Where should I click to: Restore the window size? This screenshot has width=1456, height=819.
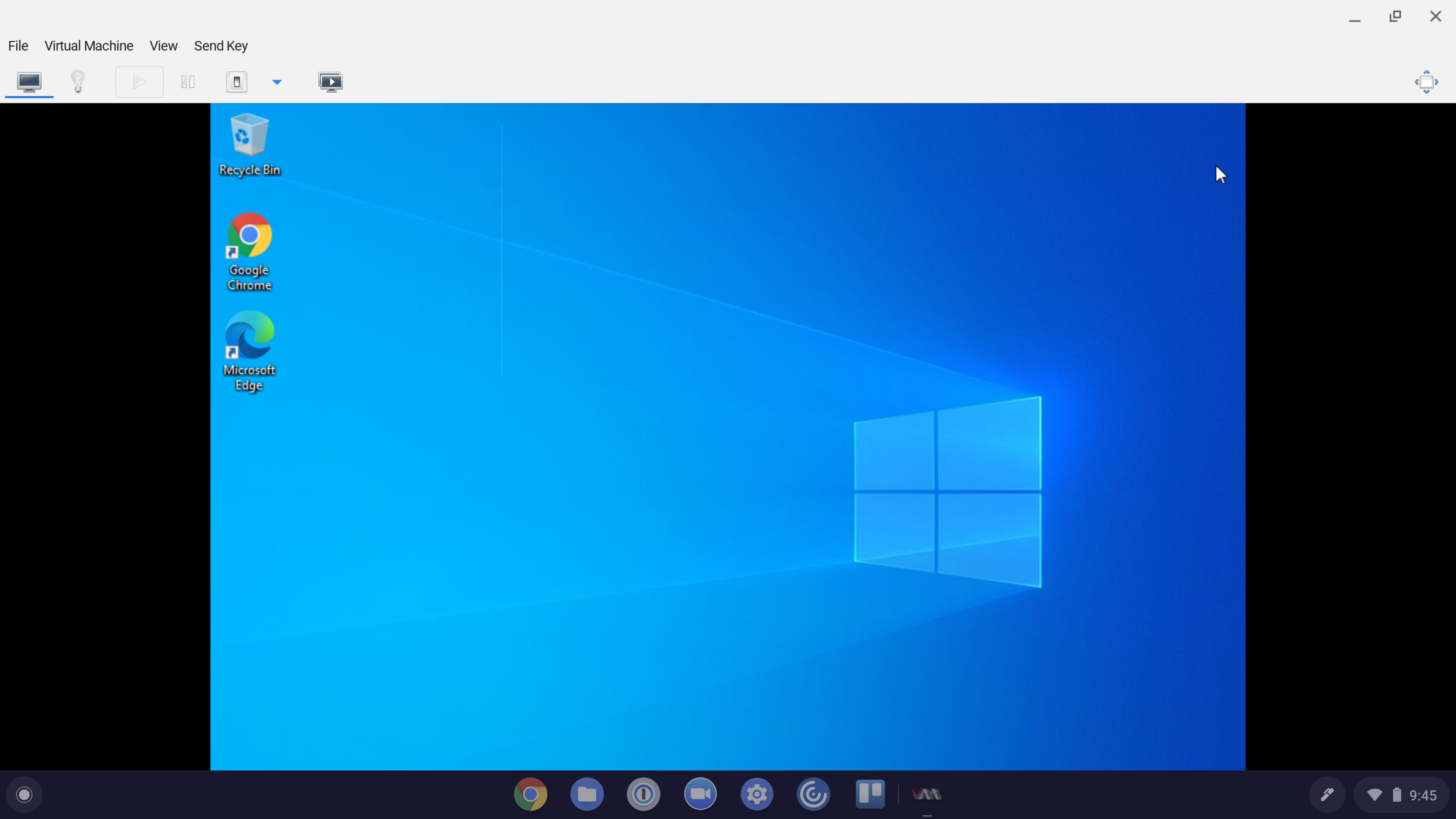[1395, 16]
